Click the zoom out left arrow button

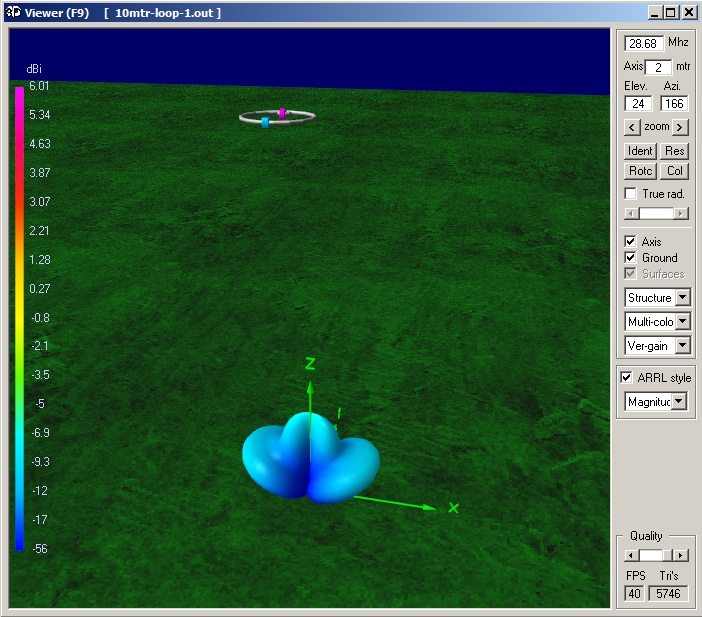click(x=632, y=128)
